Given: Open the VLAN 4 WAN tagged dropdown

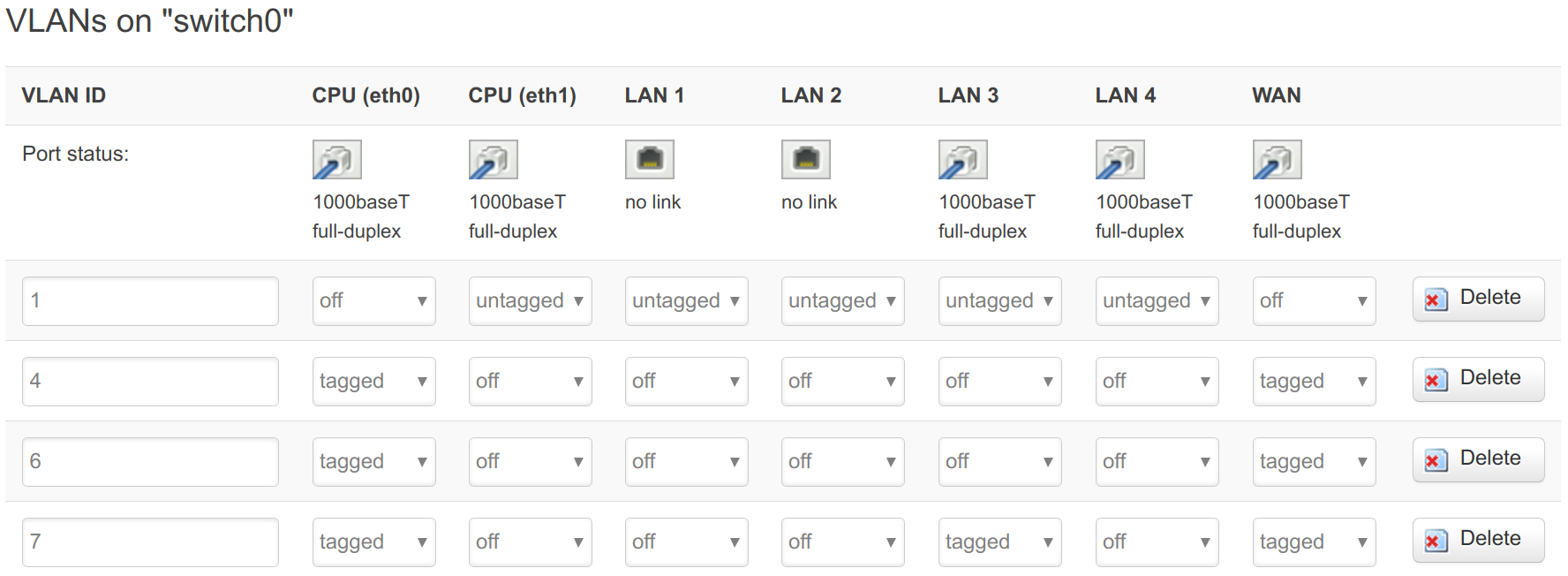Looking at the screenshot, I should coord(1314,382).
